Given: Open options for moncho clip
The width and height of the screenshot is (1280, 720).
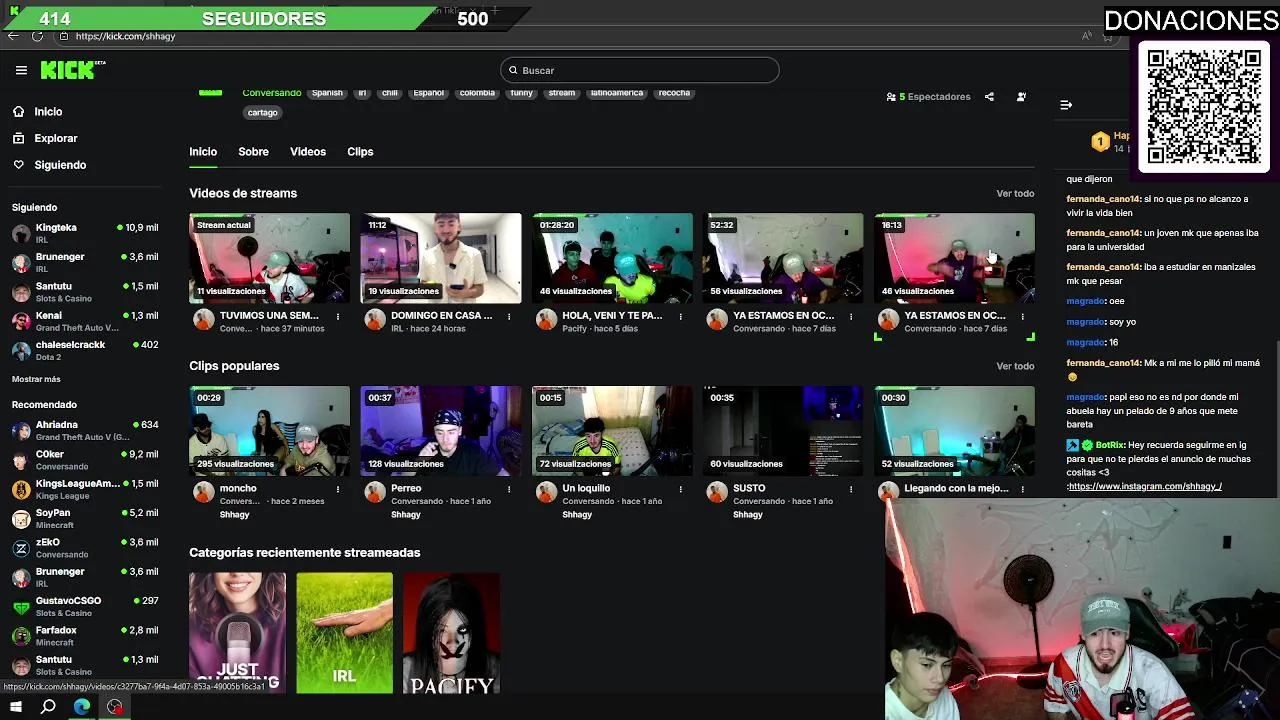Looking at the screenshot, I should coord(338,490).
